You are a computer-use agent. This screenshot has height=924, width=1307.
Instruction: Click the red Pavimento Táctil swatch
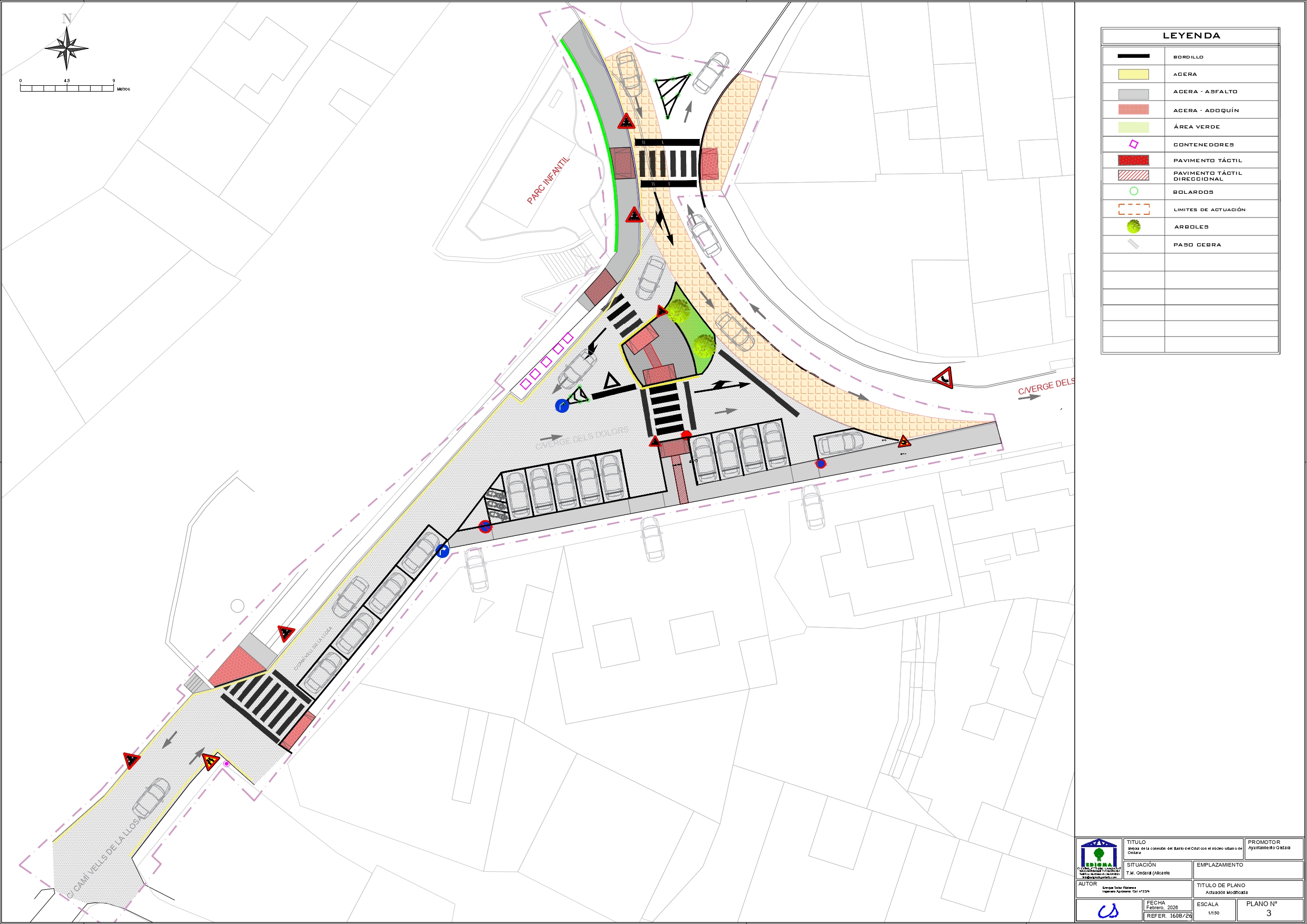1133,160
